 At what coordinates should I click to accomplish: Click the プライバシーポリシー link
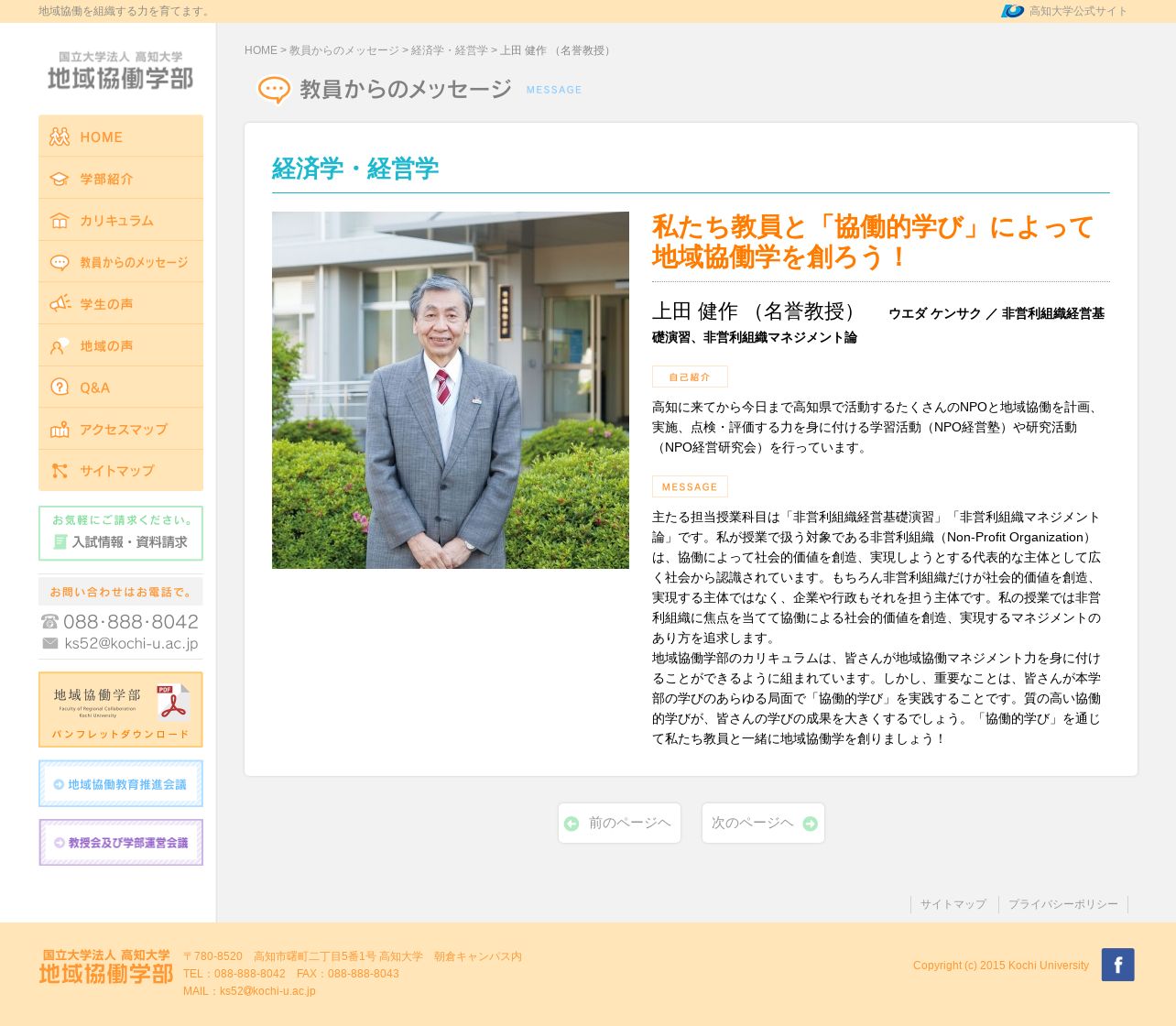pos(1063,904)
